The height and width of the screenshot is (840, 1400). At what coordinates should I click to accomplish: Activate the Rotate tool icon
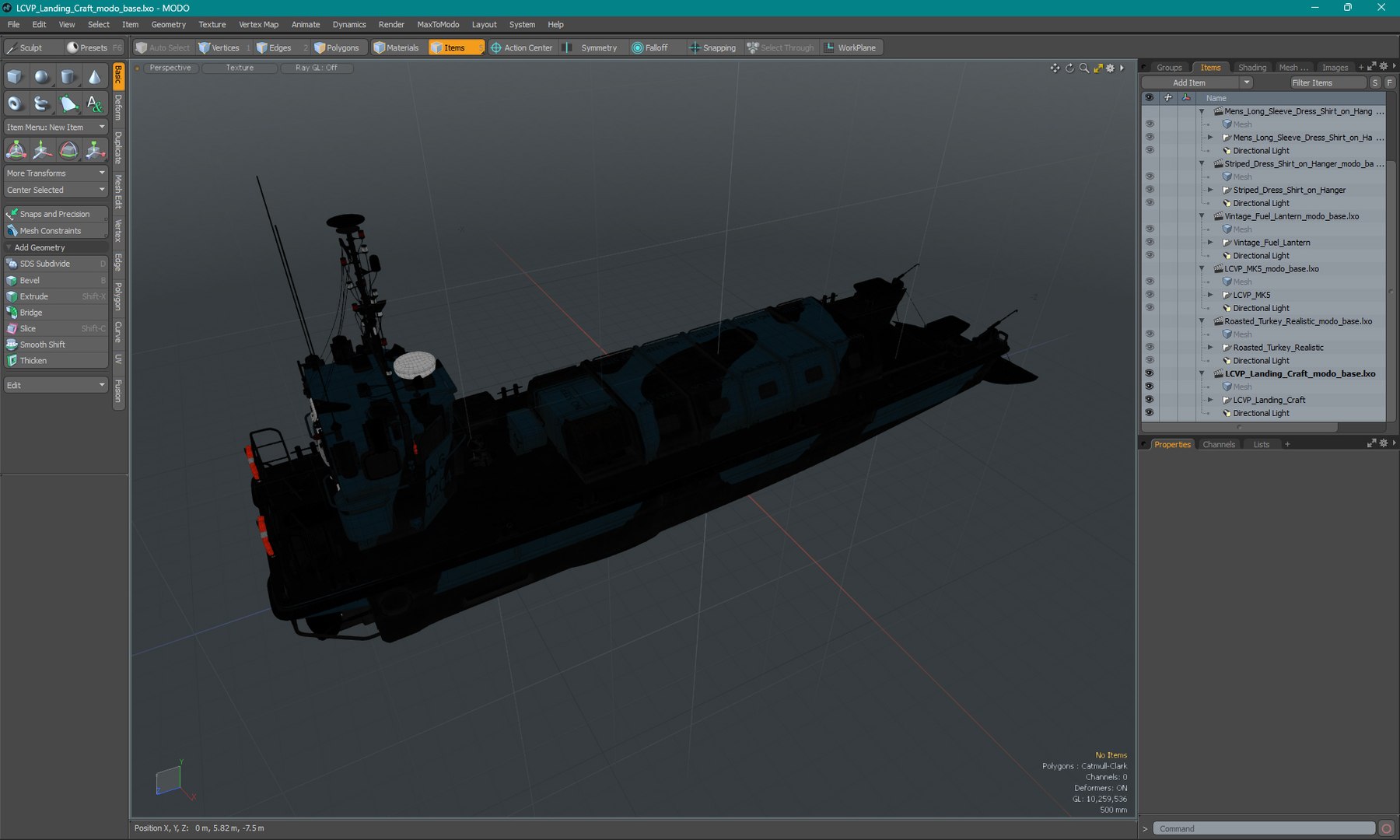[68, 150]
